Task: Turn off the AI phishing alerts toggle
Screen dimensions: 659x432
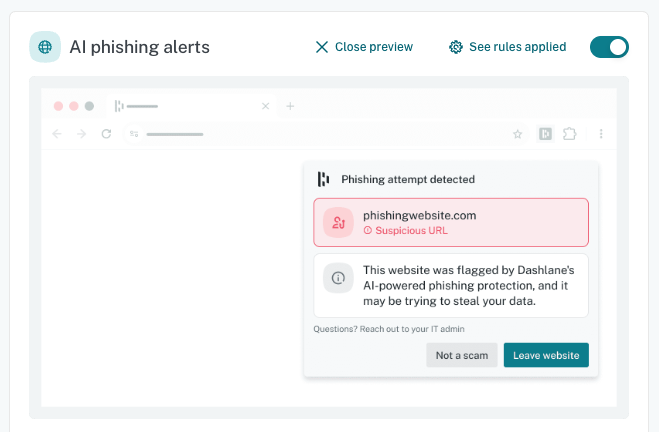Action: coord(609,47)
